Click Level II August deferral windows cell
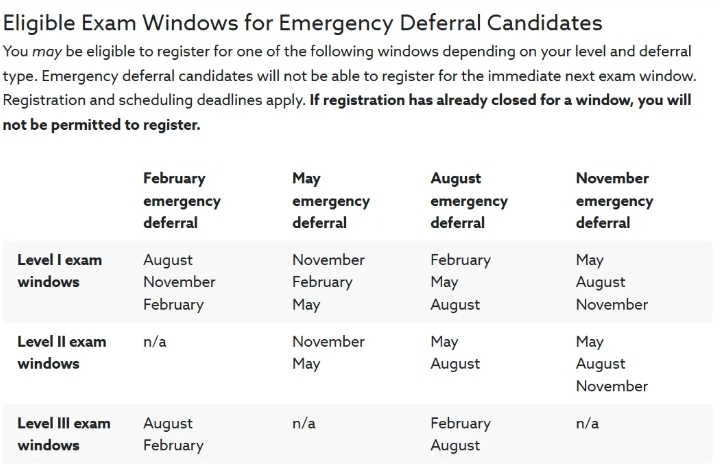This screenshot has height=467, width=716. coord(455,352)
